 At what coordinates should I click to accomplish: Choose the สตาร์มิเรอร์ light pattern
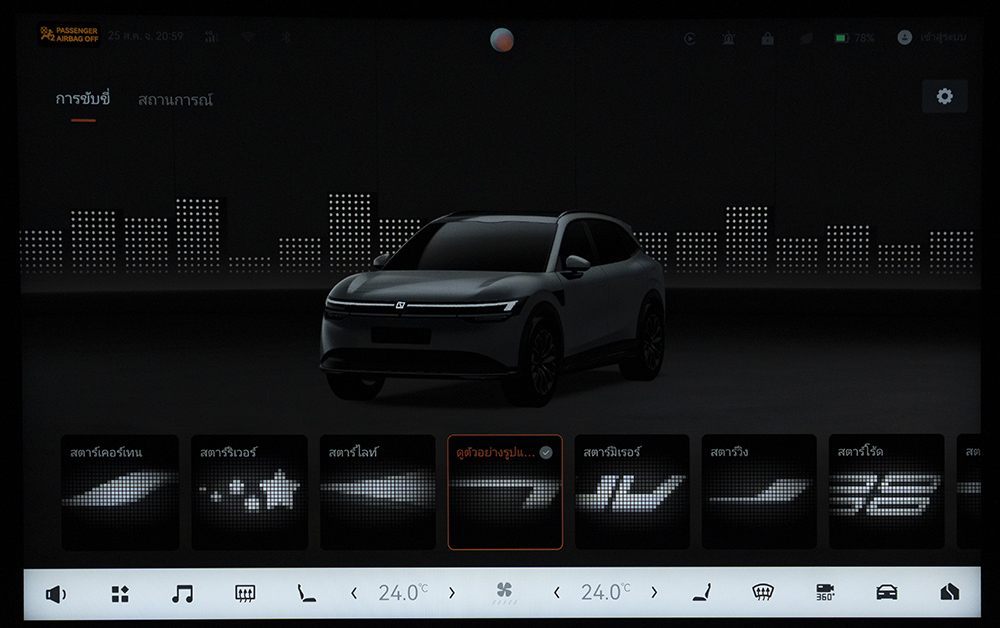(x=632, y=492)
